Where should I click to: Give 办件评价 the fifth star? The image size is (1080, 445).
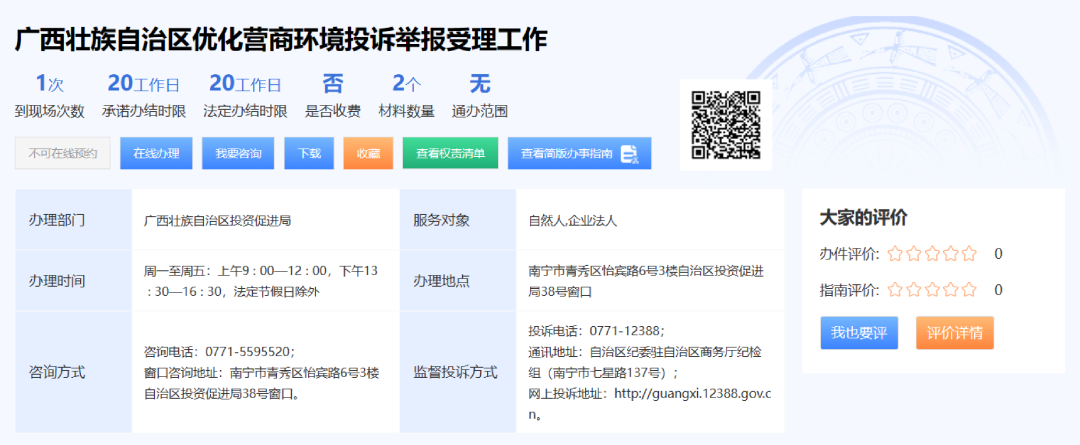[968, 254]
